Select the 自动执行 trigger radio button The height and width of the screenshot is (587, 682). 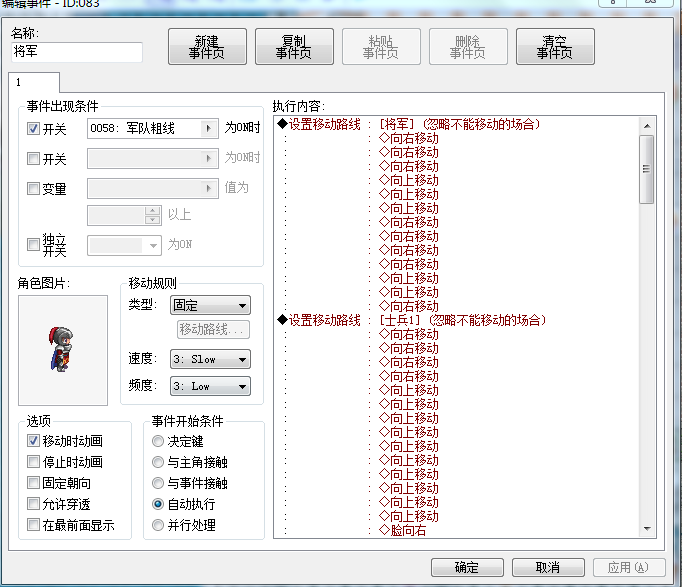158,504
